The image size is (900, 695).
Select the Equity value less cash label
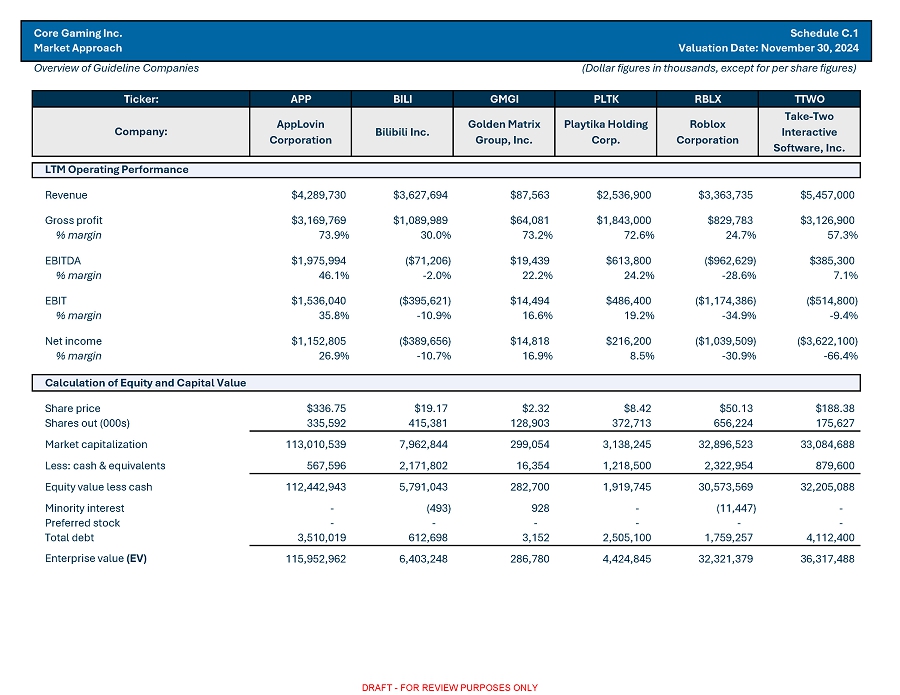tap(99, 487)
